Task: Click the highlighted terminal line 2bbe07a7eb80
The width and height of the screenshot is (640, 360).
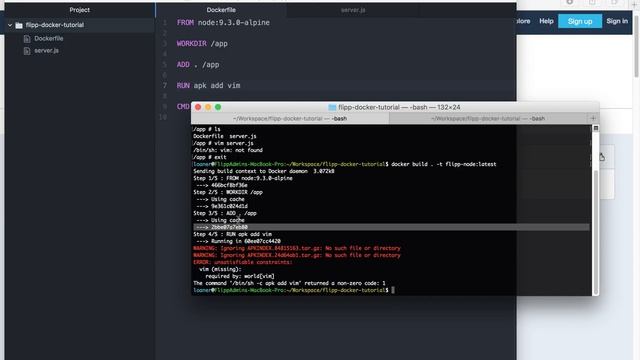Action: pos(391,227)
